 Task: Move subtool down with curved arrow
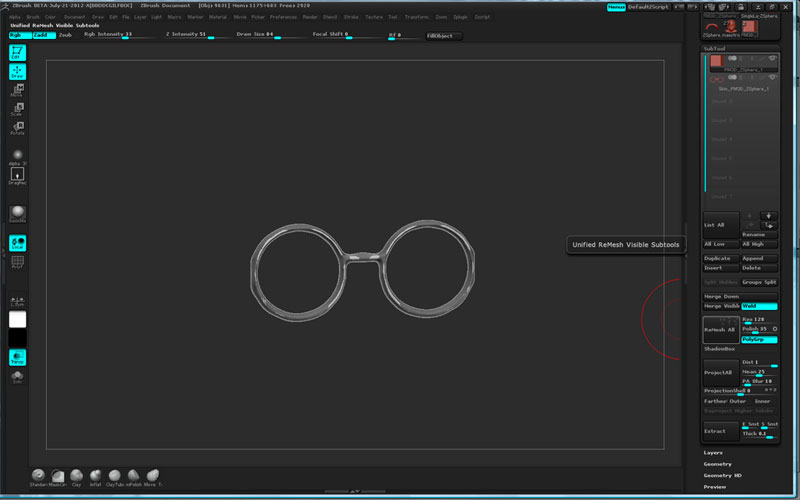click(x=768, y=225)
